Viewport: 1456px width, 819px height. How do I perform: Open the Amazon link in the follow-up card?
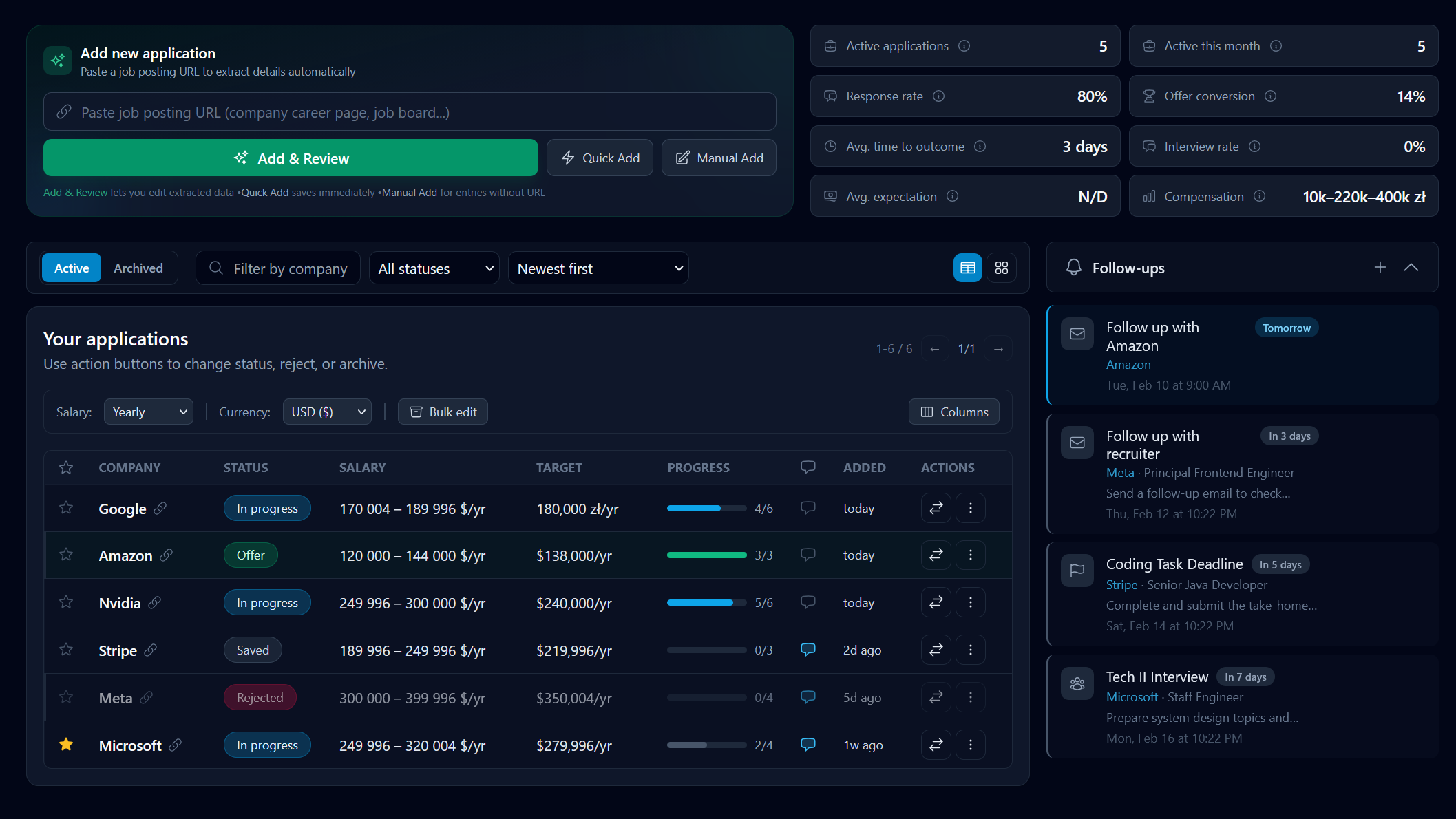click(1128, 364)
